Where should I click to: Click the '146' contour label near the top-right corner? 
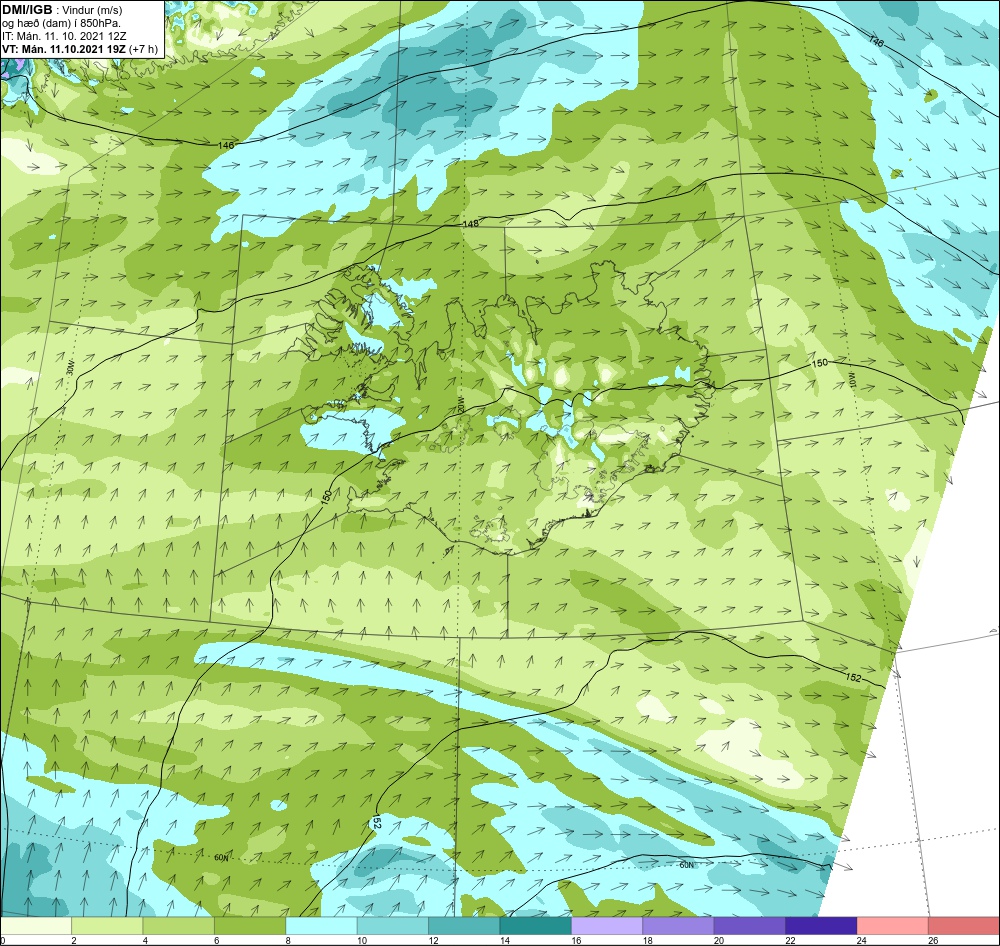(876, 41)
